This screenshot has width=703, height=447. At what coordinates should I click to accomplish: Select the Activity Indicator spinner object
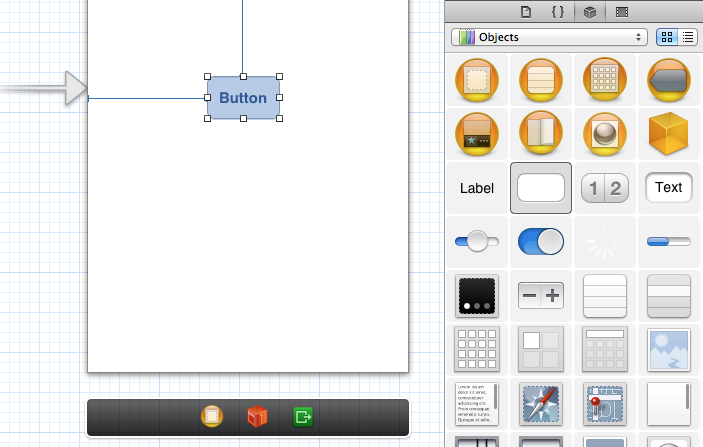(x=605, y=242)
